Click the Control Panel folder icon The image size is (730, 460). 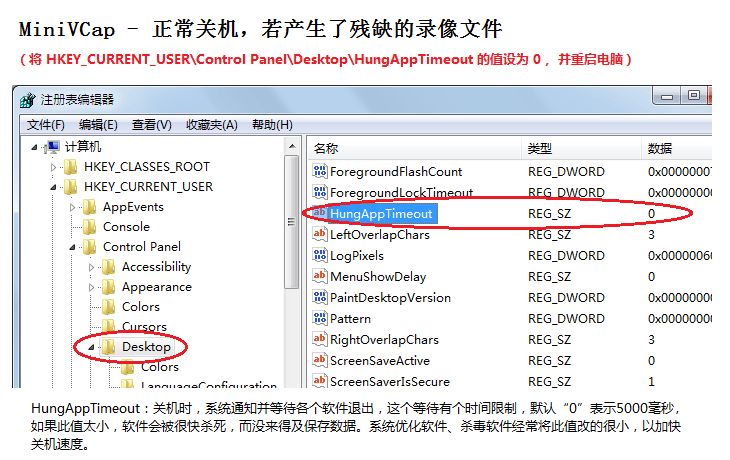pos(89,247)
